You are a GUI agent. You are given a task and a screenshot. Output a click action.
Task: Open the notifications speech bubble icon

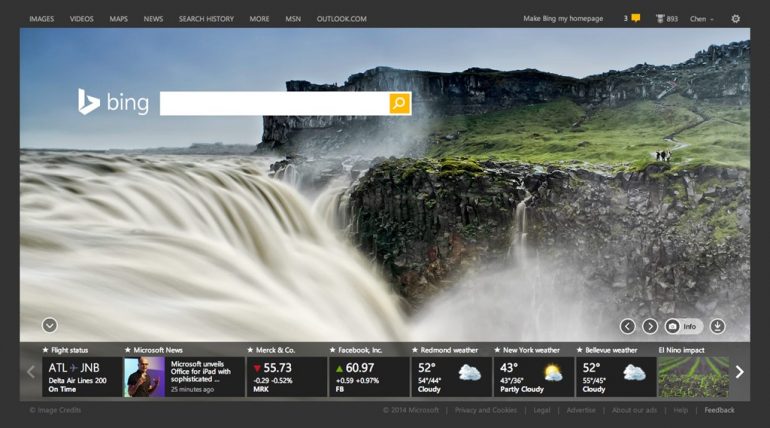[x=635, y=19]
